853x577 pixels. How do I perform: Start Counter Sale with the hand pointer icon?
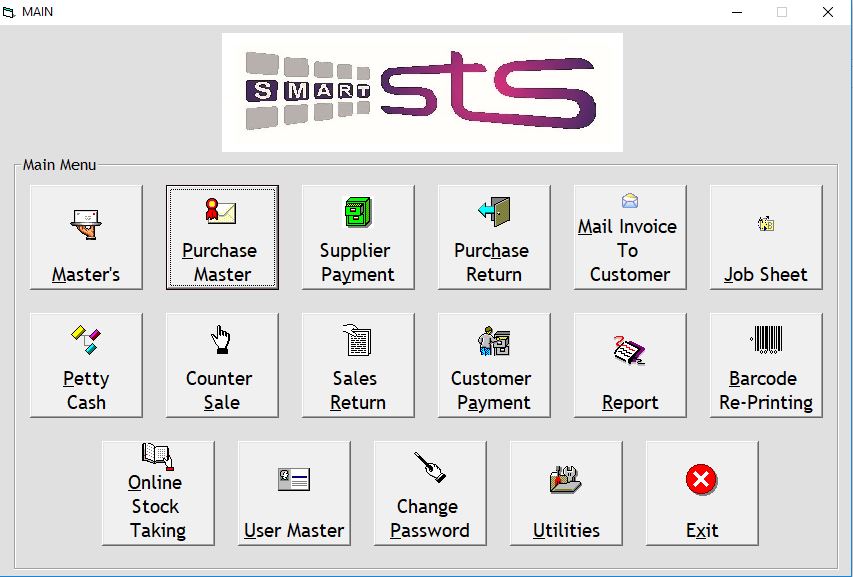tap(222, 365)
